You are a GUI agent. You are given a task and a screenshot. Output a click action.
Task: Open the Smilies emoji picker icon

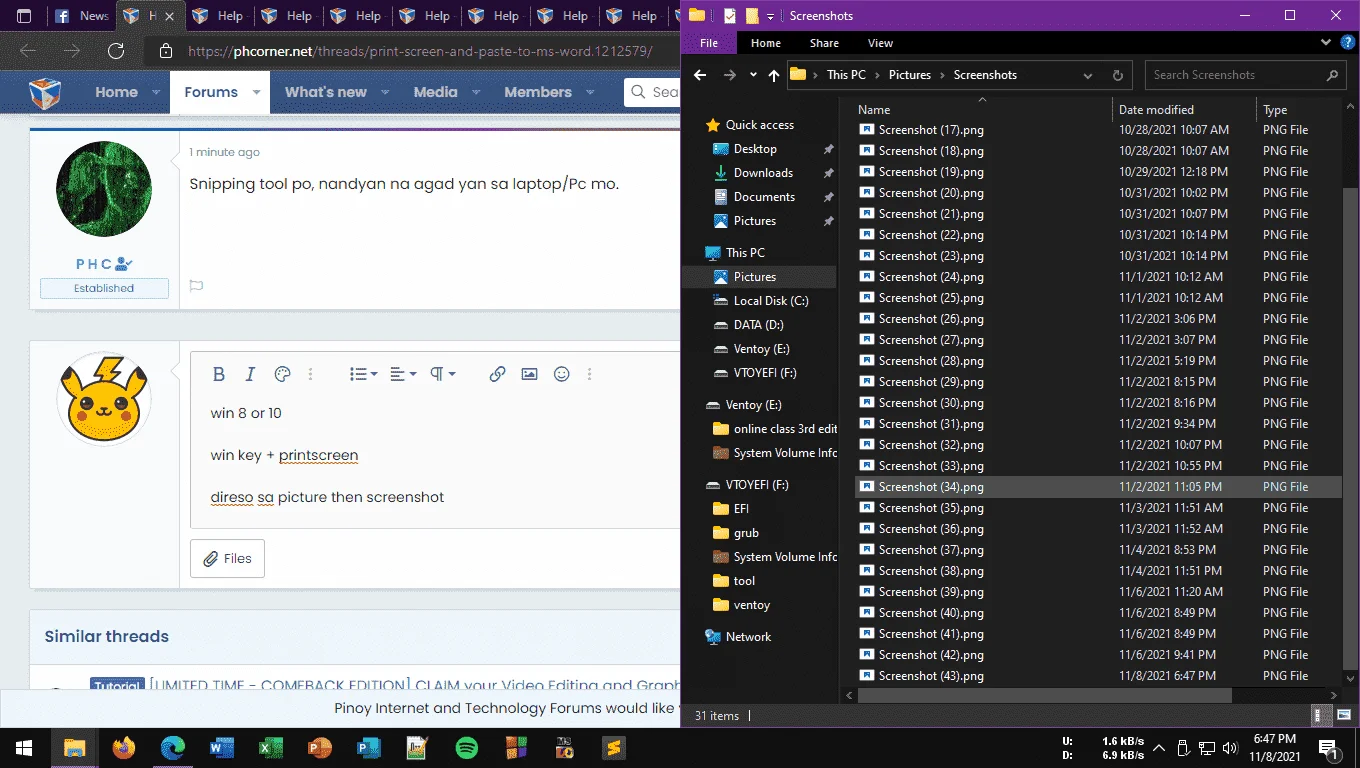tap(561, 374)
